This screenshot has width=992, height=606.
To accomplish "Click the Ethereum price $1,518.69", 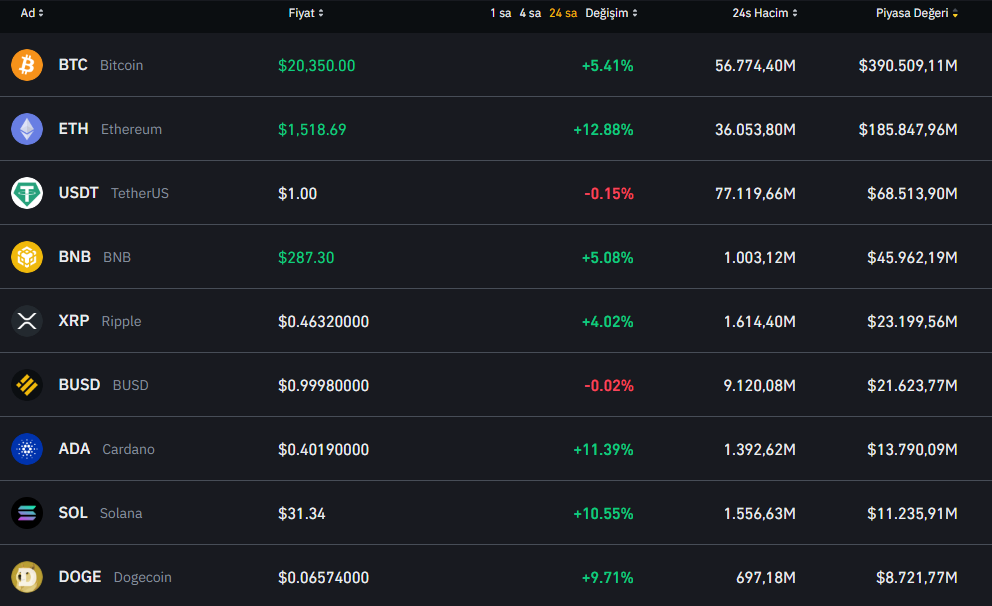I will [312, 129].
